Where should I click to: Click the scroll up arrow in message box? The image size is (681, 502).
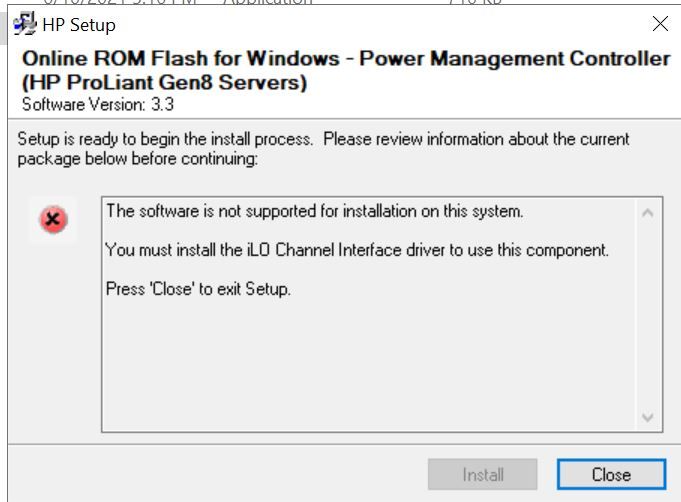point(648,213)
